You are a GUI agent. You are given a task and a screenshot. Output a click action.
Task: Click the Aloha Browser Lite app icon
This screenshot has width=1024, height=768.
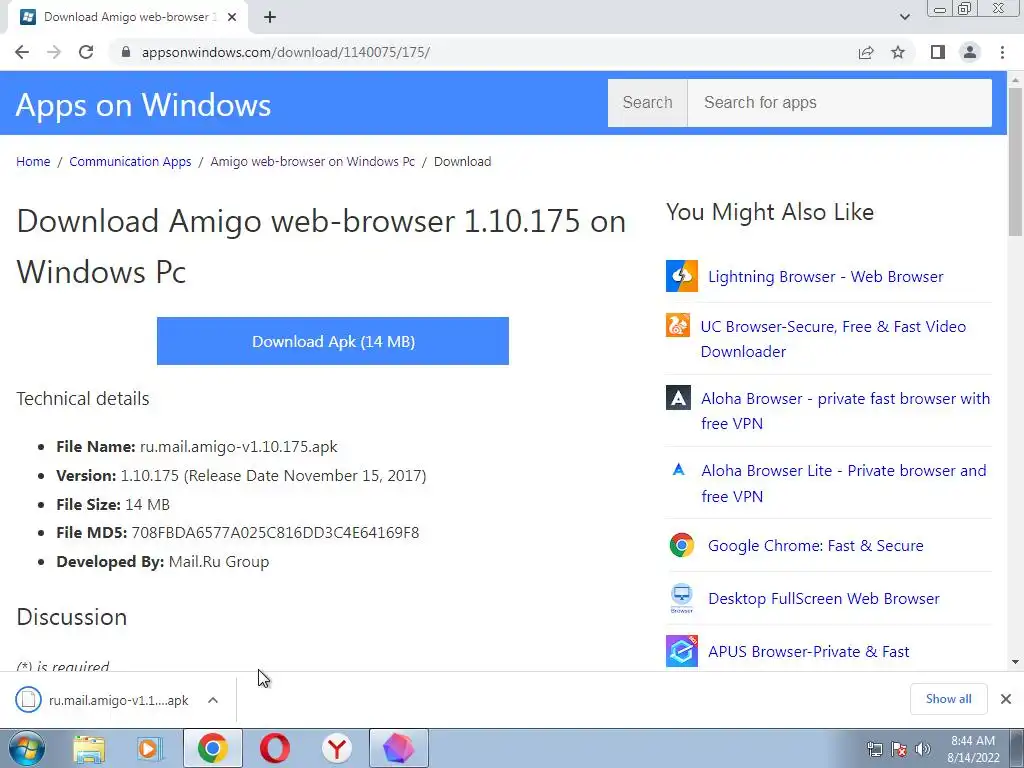pos(679,470)
